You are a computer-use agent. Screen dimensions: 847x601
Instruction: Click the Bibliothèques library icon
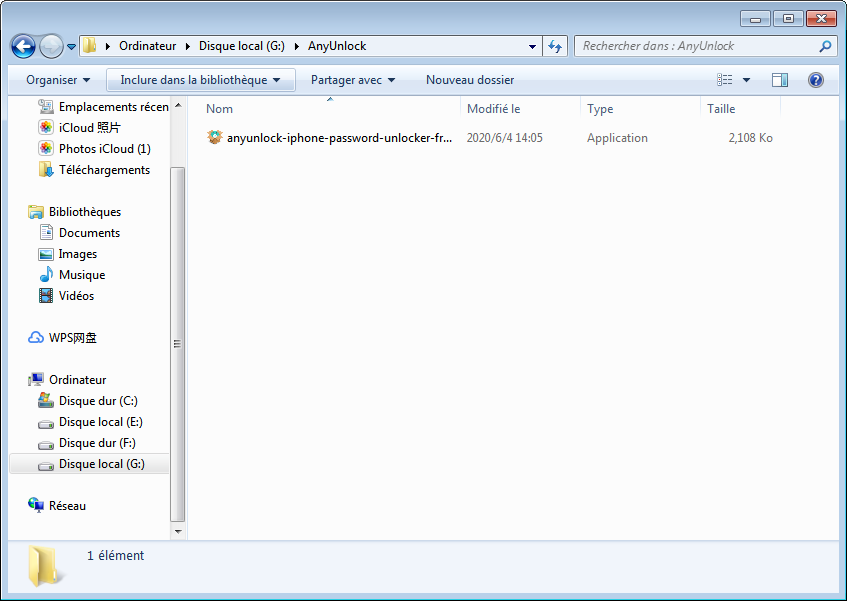36,212
